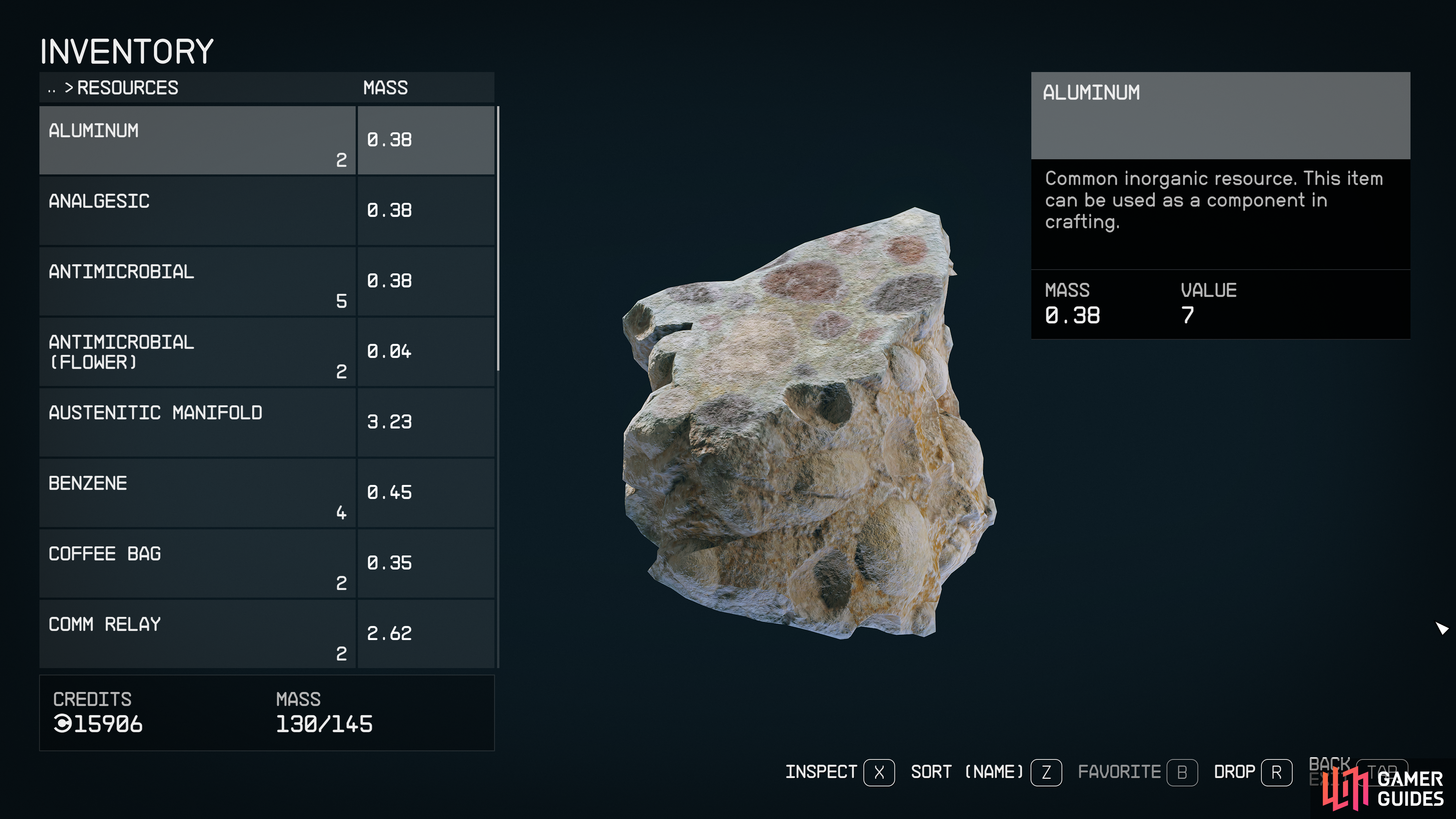Click the credits currency icon
The width and height of the screenshot is (1456, 819).
[x=63, y=724]
